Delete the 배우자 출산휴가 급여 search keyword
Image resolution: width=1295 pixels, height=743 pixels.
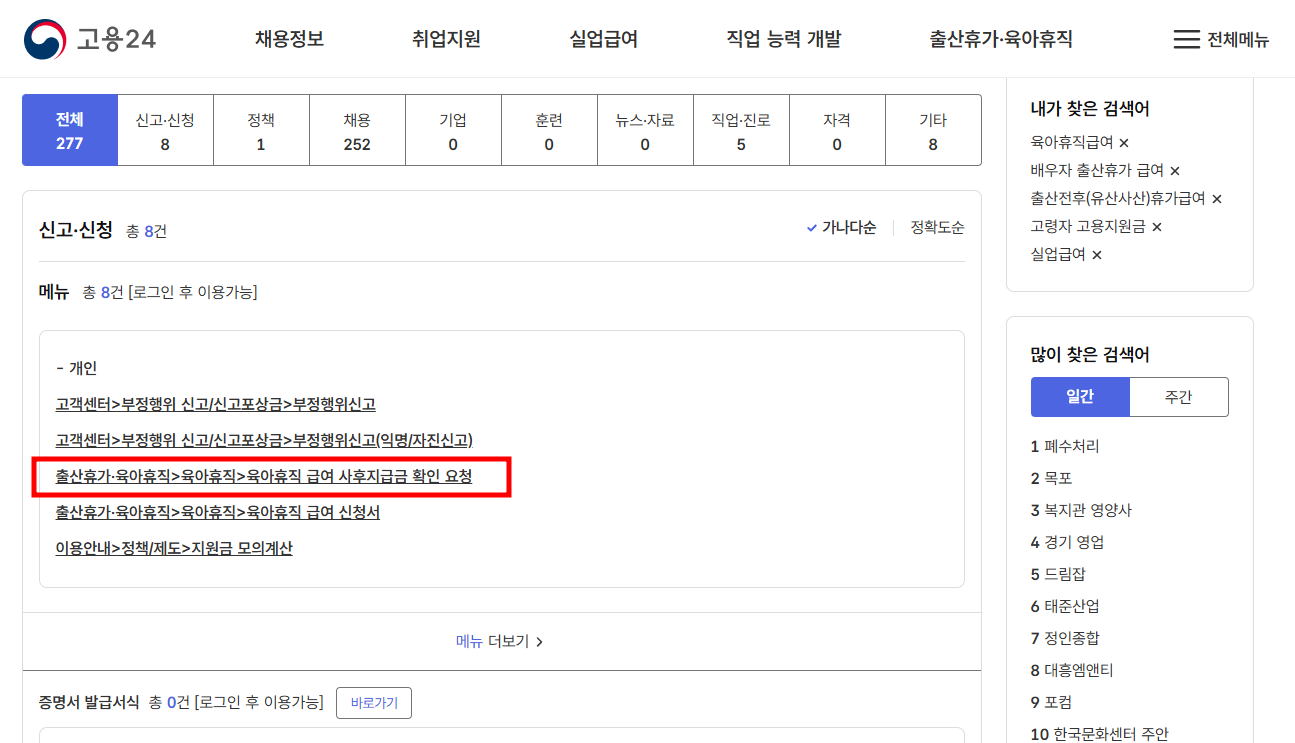1173,171
